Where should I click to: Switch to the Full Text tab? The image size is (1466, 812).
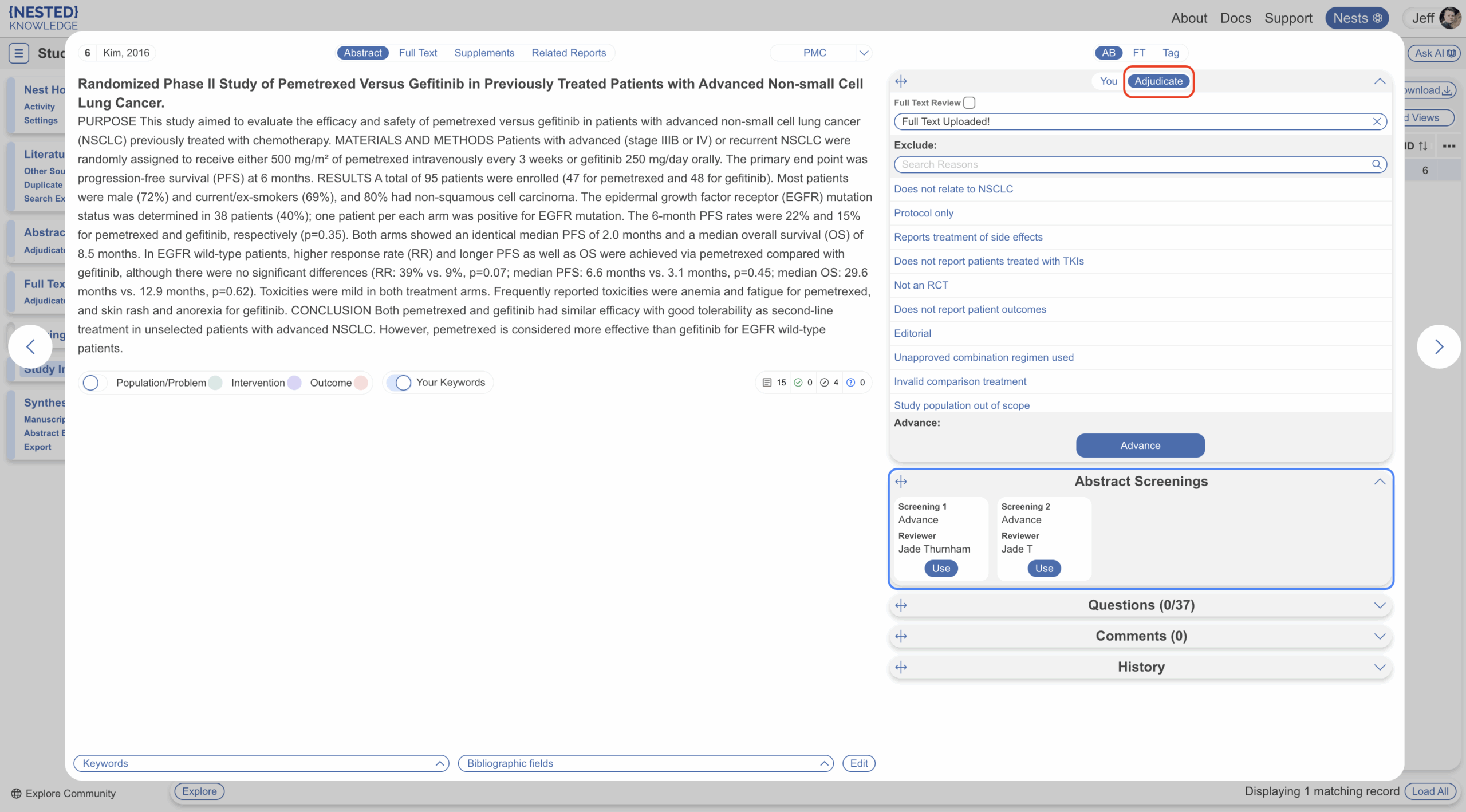pos(417,53)
